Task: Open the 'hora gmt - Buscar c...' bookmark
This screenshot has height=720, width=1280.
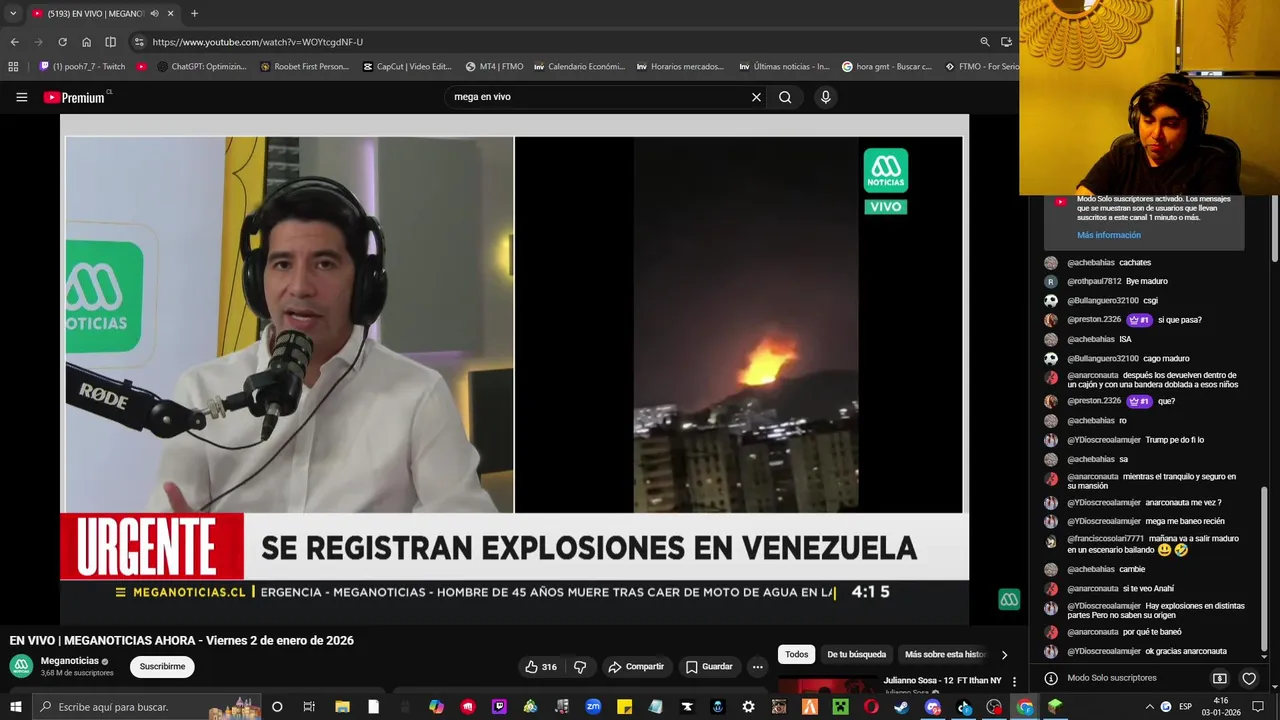Action: click(x=887, y=67)
